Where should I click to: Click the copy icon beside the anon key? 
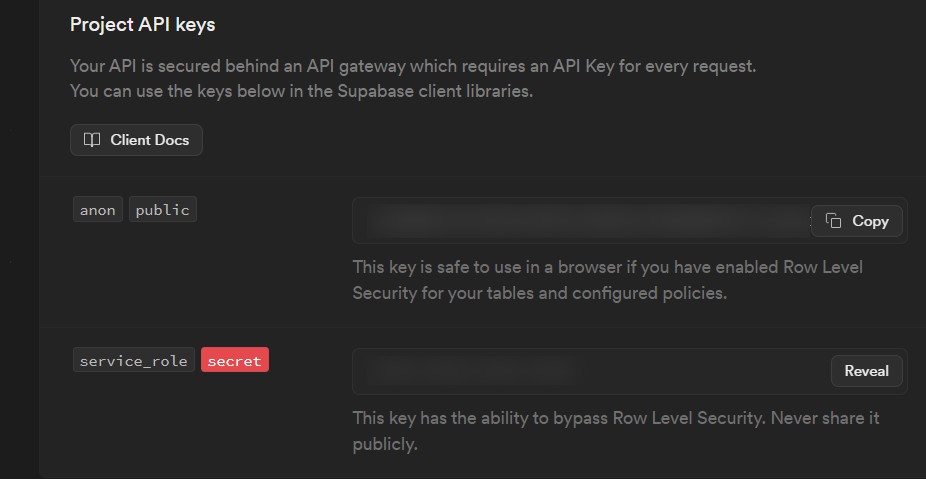point(833,221)
